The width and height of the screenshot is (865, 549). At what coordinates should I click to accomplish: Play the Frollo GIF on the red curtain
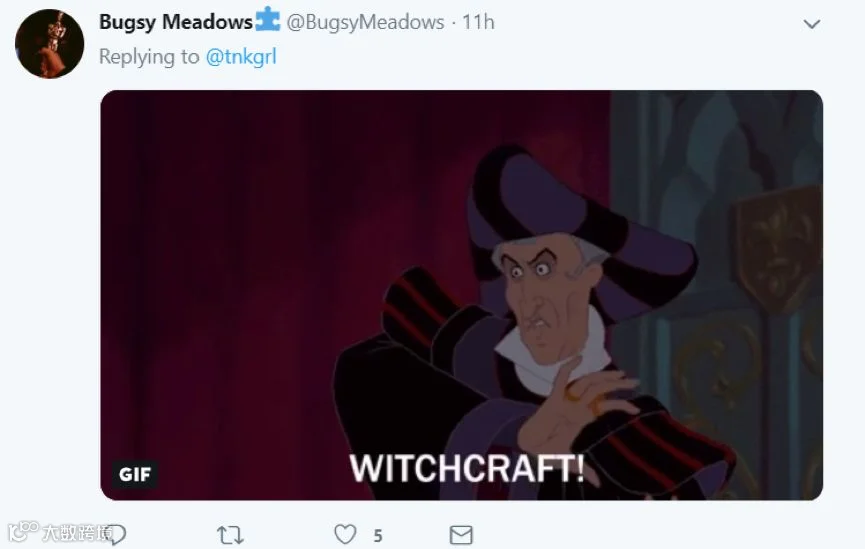click(x=462, y=295)
